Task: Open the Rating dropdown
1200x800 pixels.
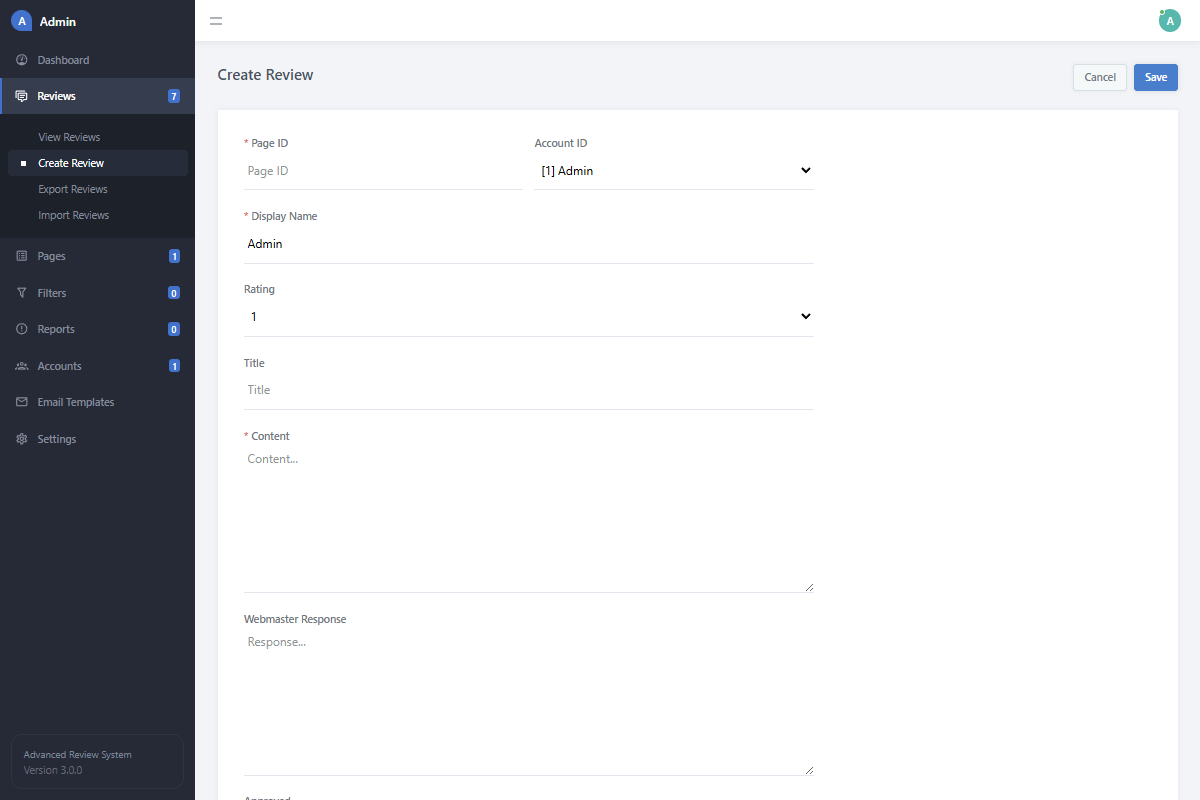Action: tap(528, 316)
